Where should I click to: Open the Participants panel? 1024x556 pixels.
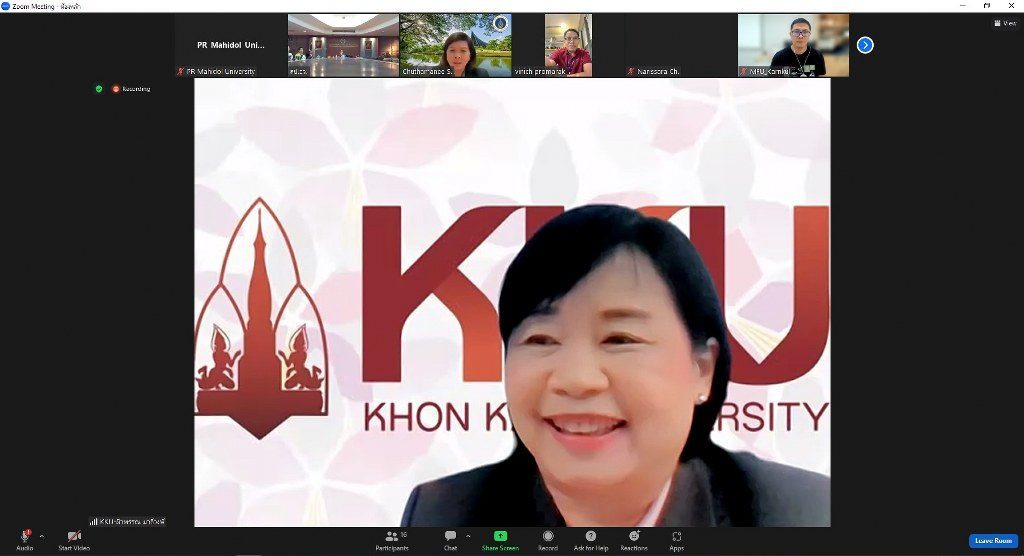[392, 540]
